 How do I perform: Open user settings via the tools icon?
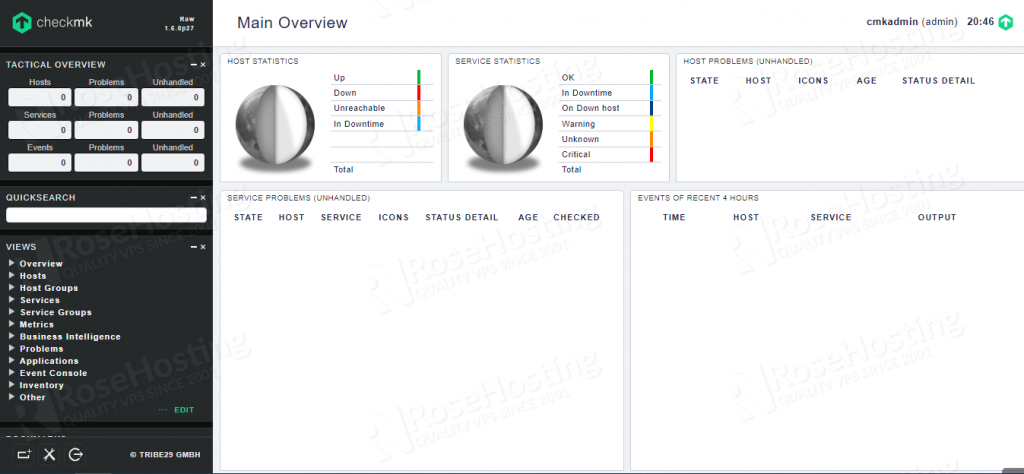pyautogui.click(x=51, y=455)
